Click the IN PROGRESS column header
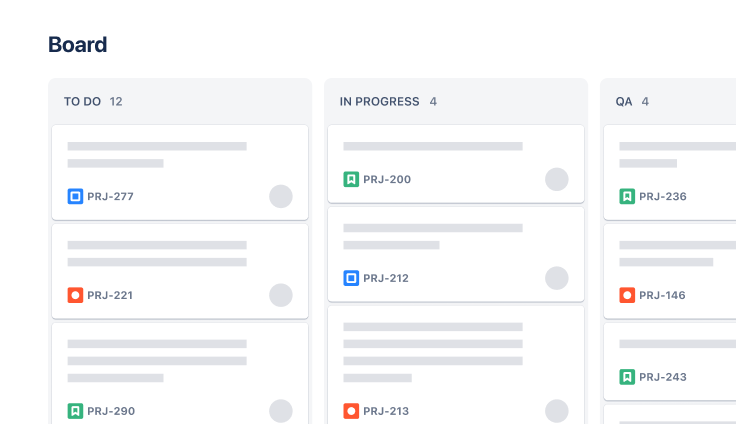 click(x=379, y=101)
